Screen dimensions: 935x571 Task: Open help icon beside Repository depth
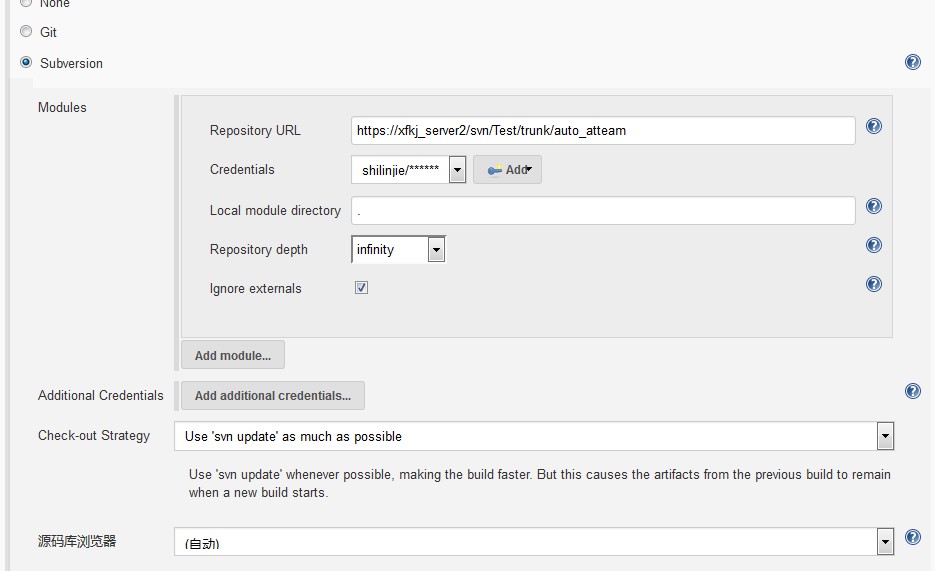pyautogui.click(x=873, y=245)
